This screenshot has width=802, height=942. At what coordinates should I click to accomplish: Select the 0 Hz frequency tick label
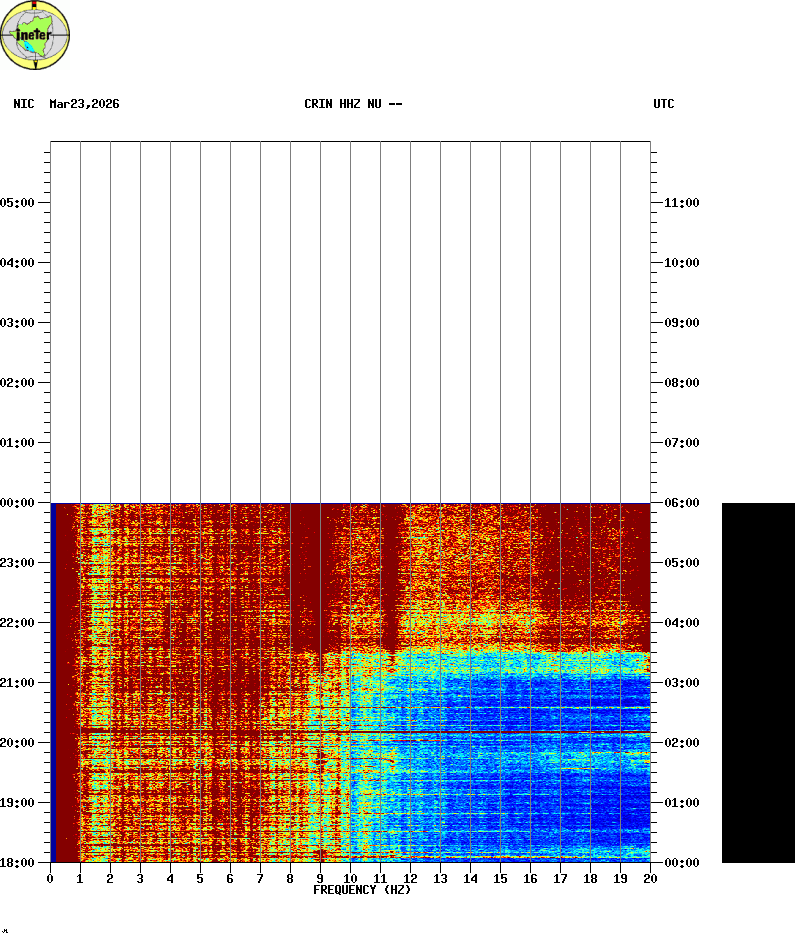pos(50,878)
